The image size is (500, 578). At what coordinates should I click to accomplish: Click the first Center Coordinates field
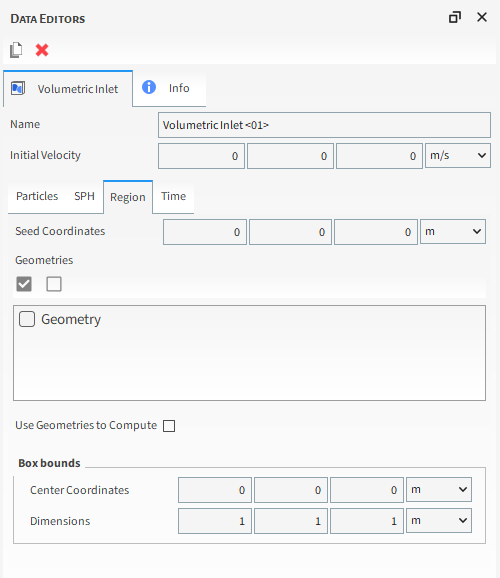(215, 490)
